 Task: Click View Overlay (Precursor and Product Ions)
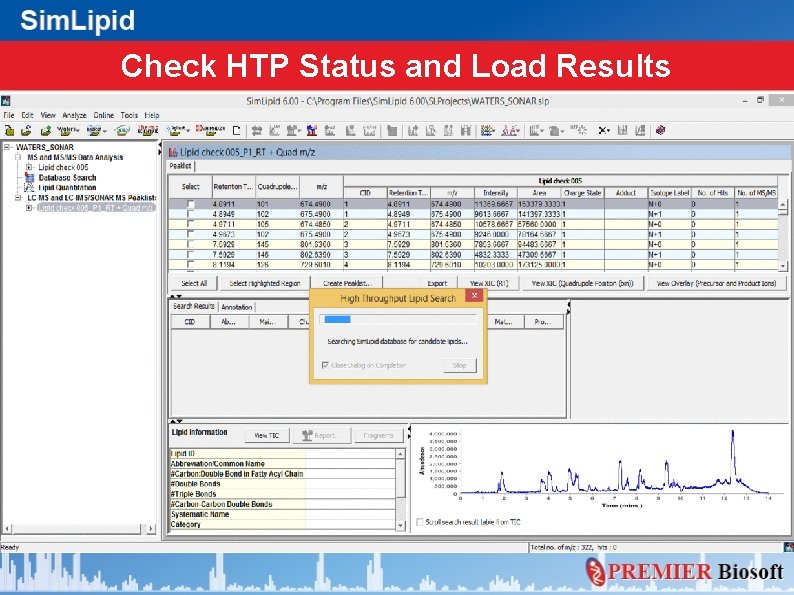click(x=716, y=284)
